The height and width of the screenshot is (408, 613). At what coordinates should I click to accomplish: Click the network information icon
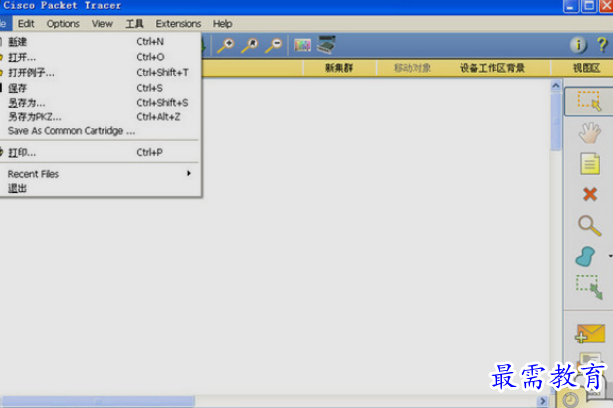coord(578,45)
